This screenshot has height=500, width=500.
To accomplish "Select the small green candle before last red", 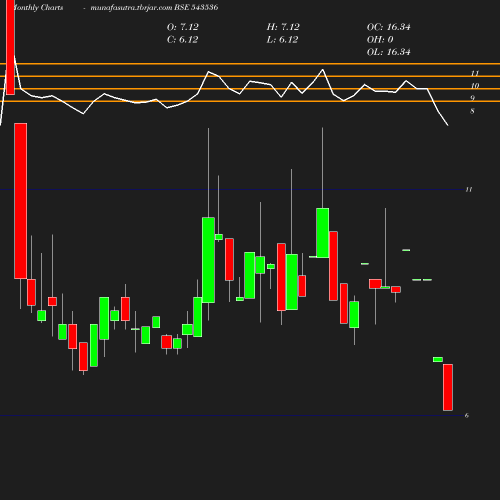I will pos(438,359).
